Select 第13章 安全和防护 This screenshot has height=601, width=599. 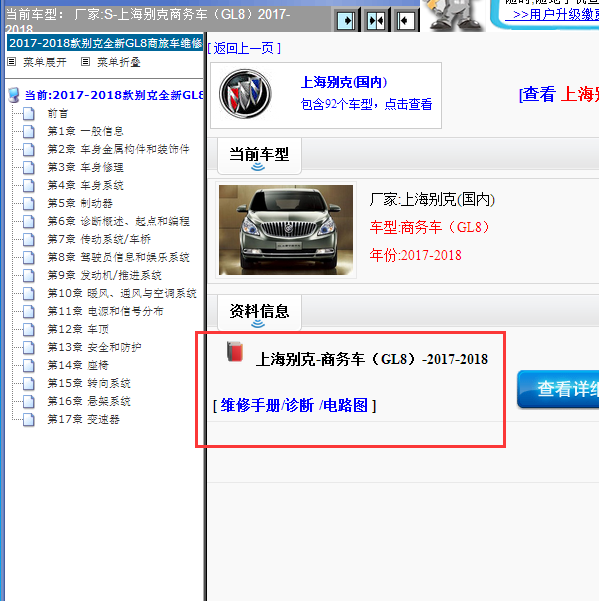[94, 348]
